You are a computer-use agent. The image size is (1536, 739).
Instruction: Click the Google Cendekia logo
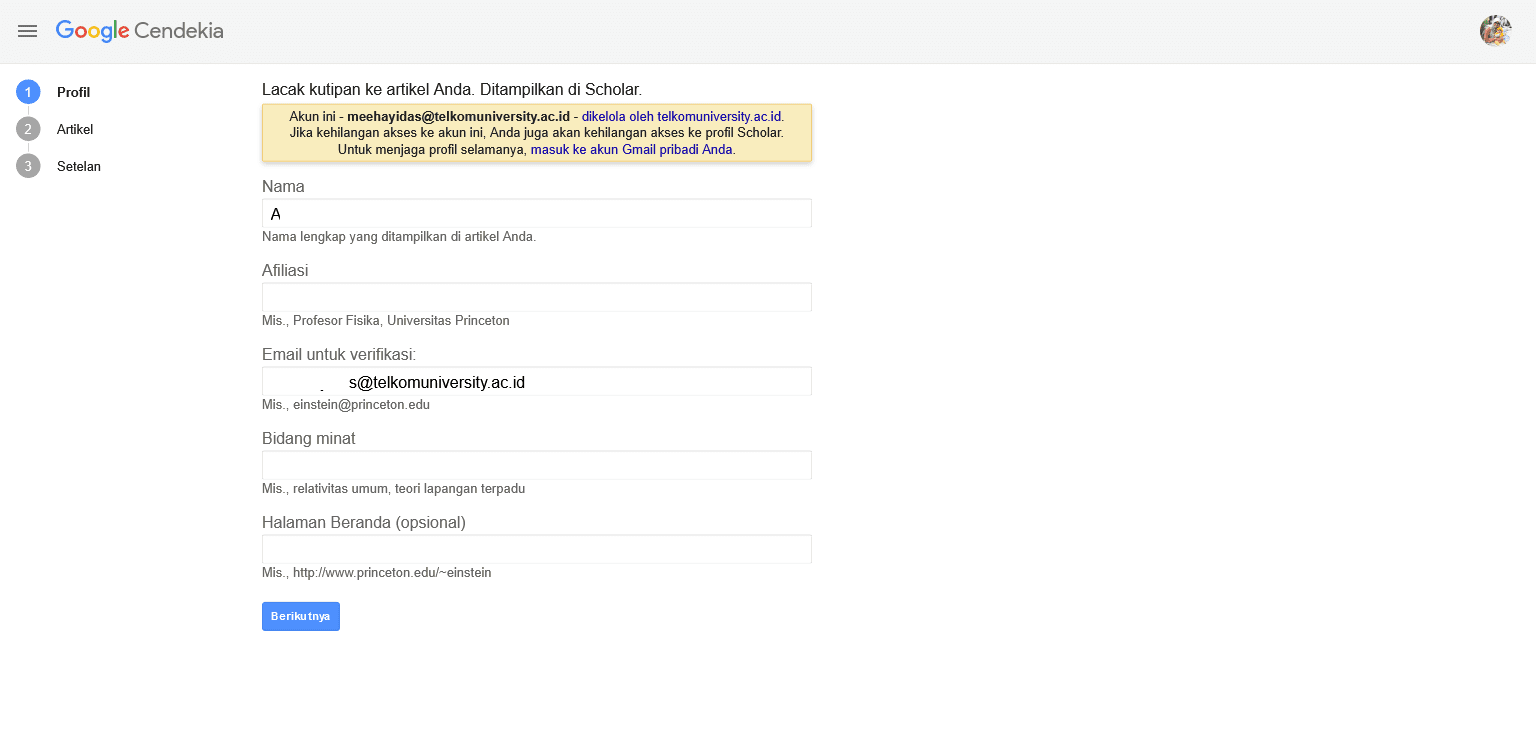coord(140,31)
